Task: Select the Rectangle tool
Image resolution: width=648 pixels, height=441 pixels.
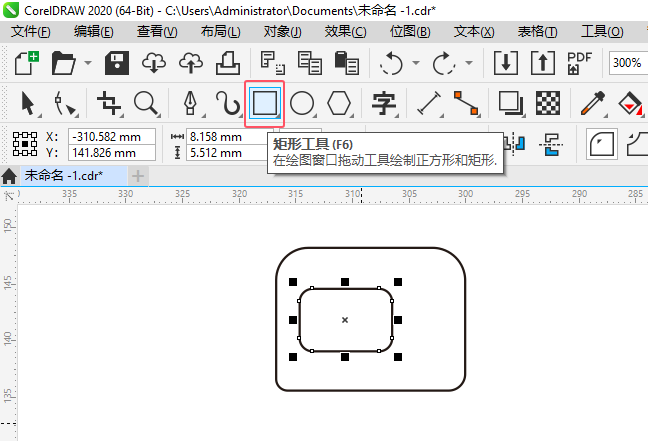Action: pos(264,103)
